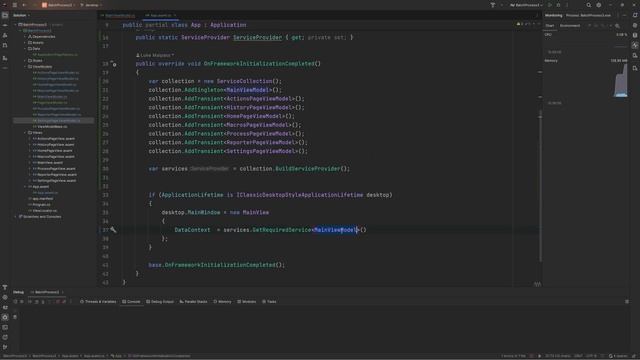Collapse the Data folder
The image size is (640, 360).
coord(25,48)
